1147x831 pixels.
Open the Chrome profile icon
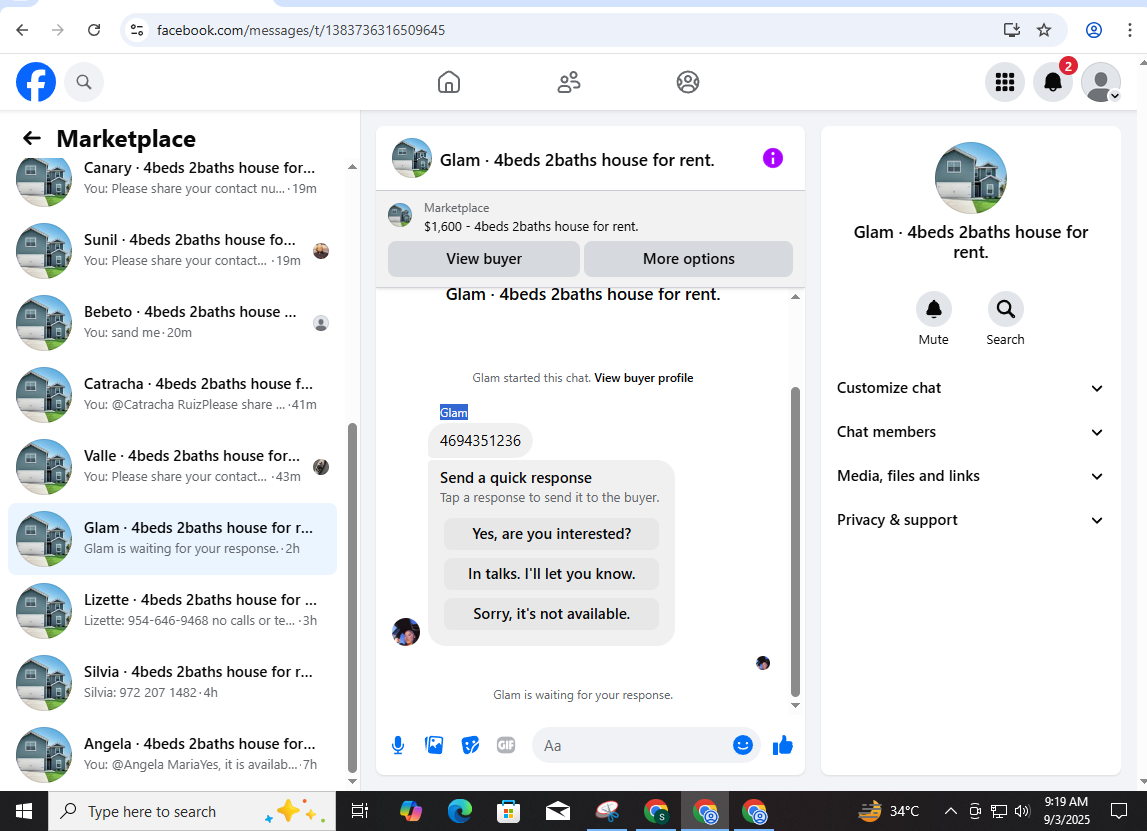coord(1094,30)
